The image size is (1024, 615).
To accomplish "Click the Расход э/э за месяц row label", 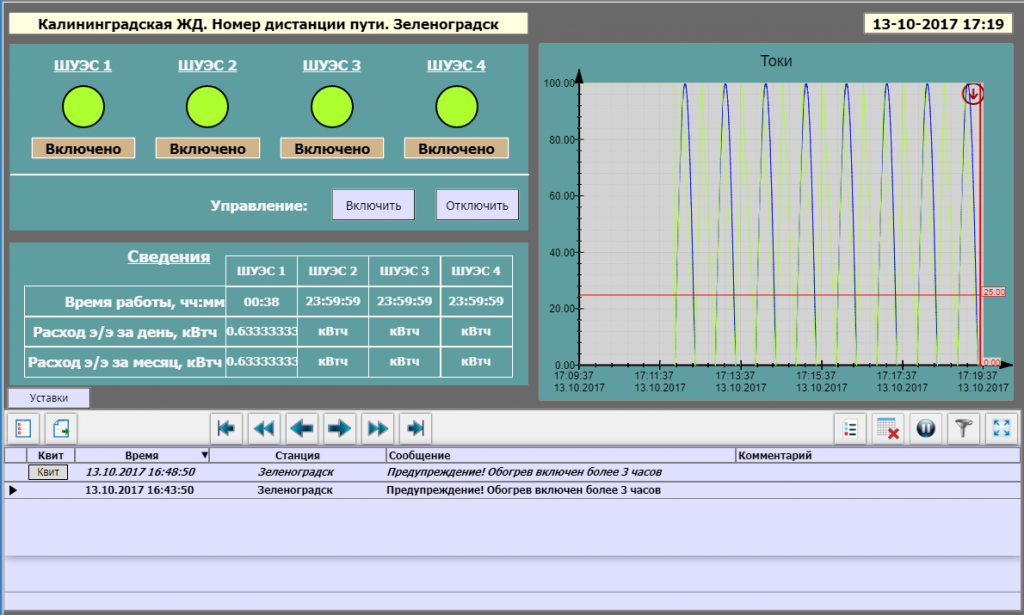I will coord(125,362).
